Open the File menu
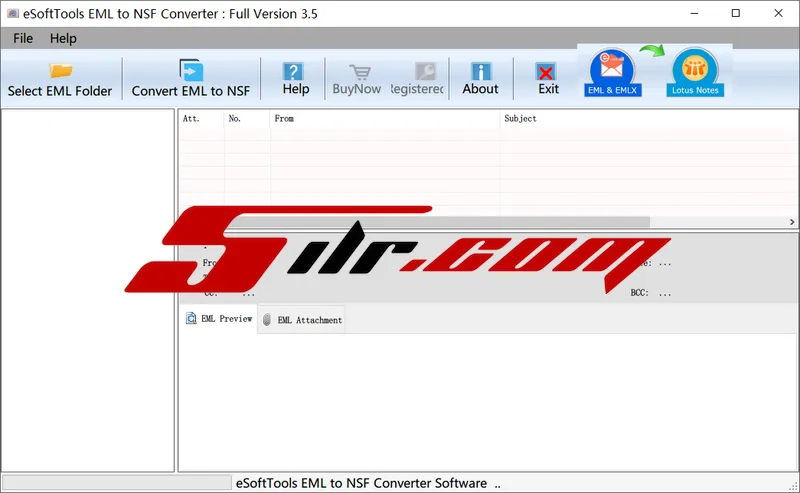Screen dimensions: 800x493 [x=23, y=38]
